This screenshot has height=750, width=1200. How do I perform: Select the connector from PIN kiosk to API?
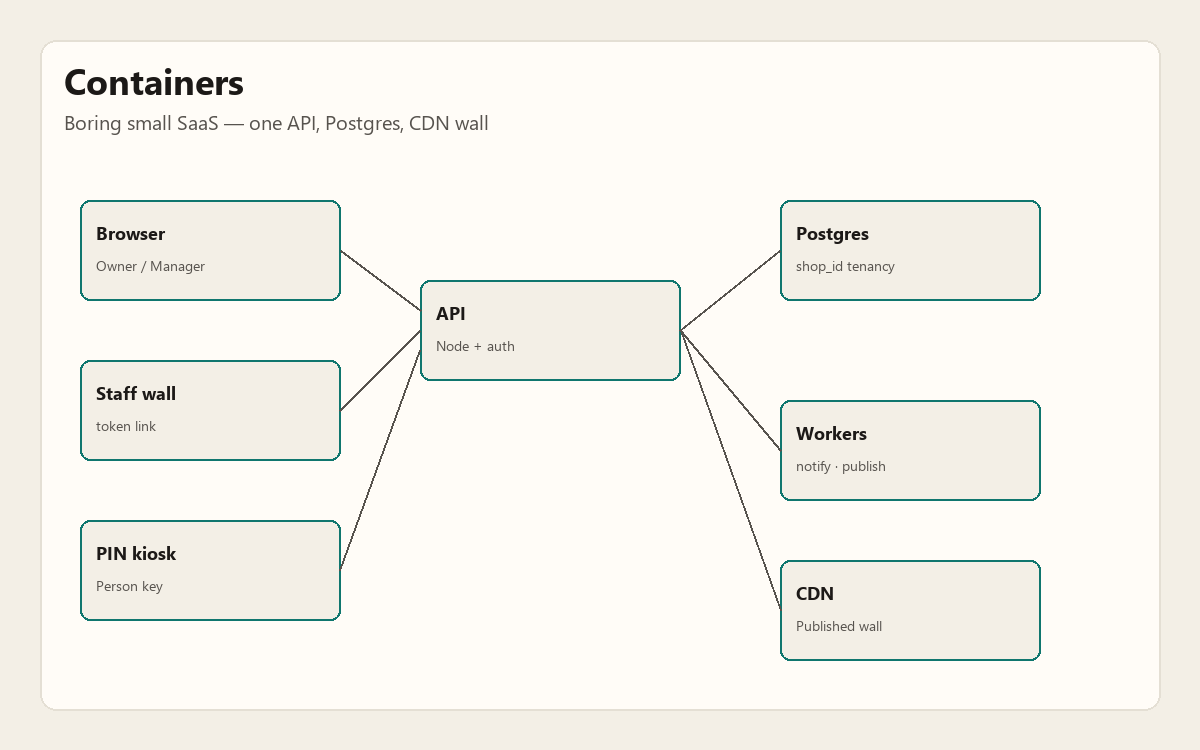(380, 460)
